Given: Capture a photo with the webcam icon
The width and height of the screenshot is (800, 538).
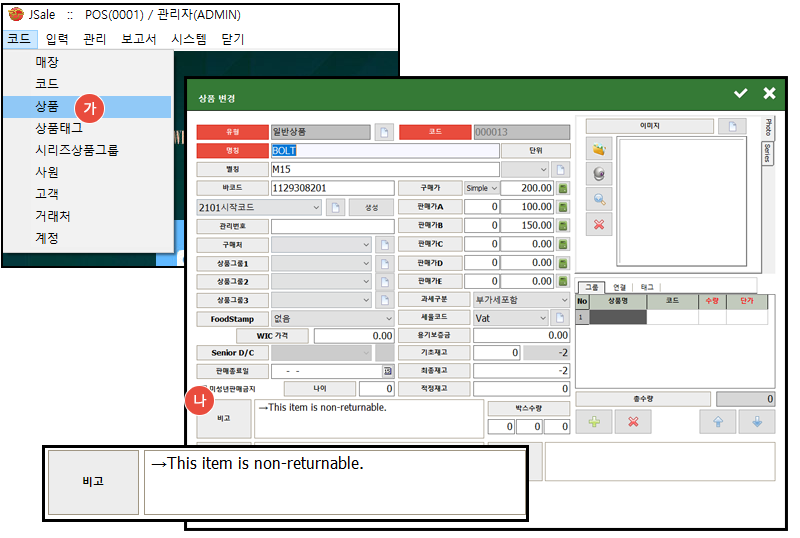Looking at the screenshot, I should pyautogui.click(x=600, y=174).
